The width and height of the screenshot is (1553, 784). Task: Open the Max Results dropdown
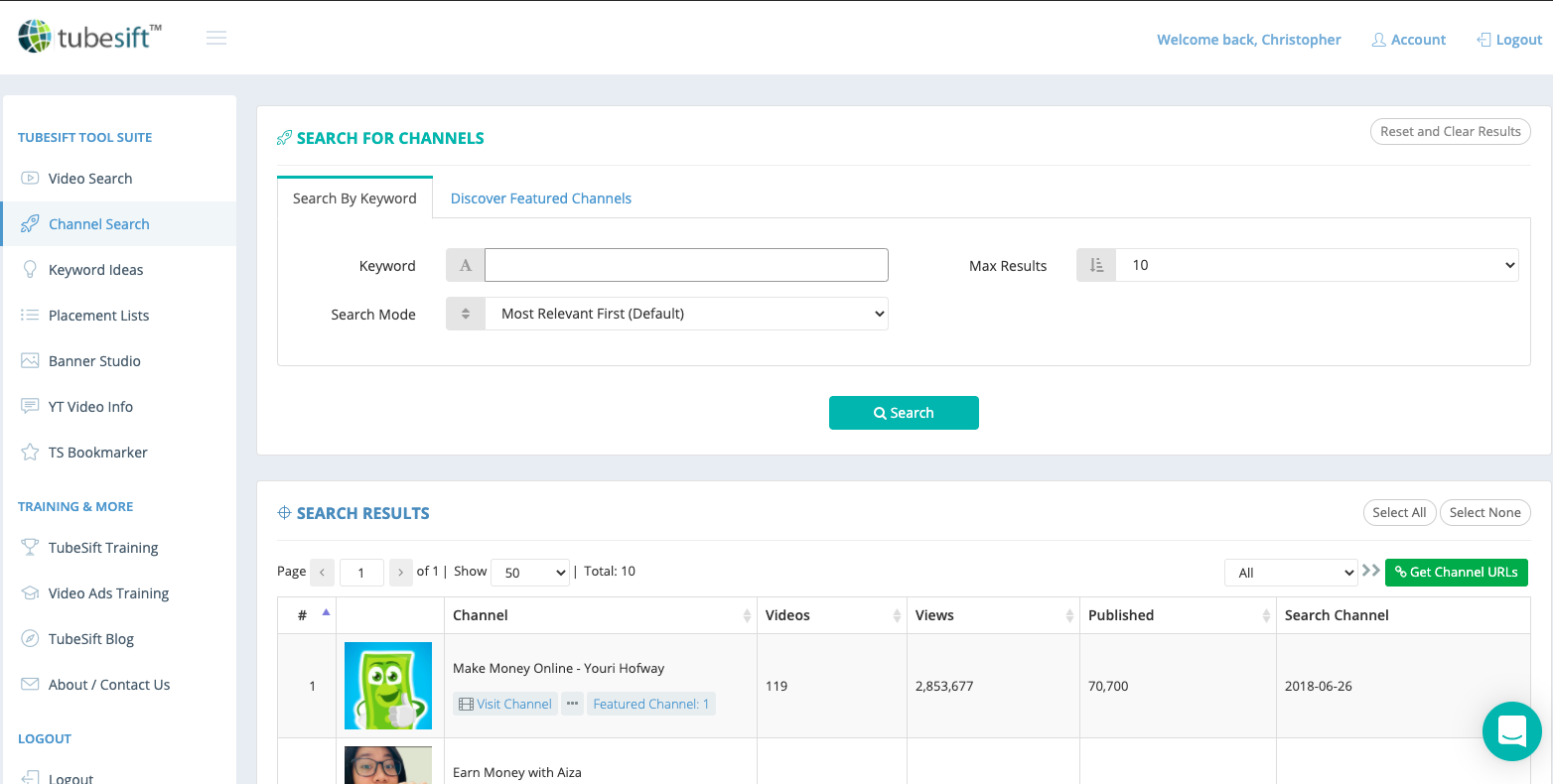[1317, 265]
